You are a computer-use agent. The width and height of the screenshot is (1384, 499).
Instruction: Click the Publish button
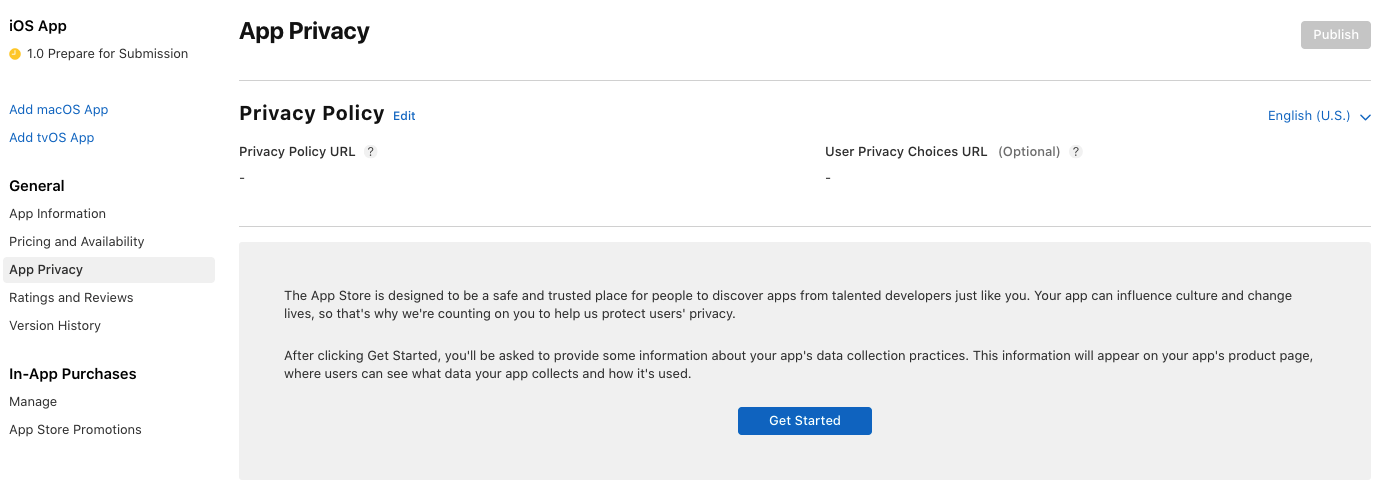click(x=1335, y=35)
